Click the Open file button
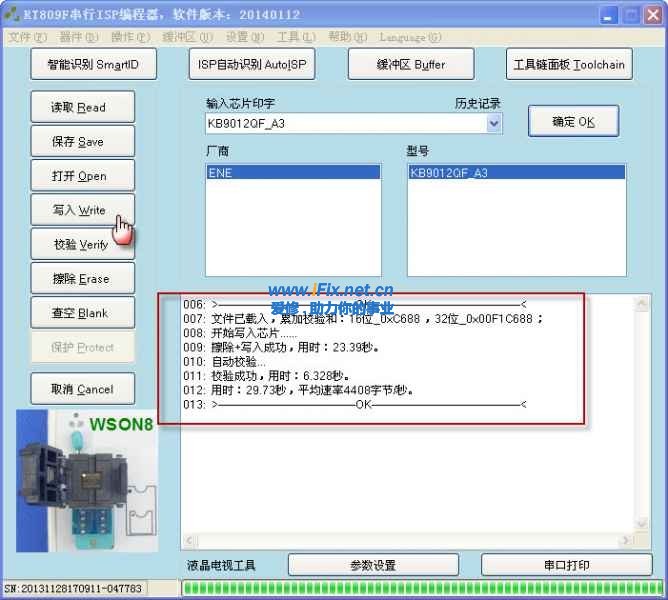The height and width of the screenshot is (600, 668). (x=78, y=176)
